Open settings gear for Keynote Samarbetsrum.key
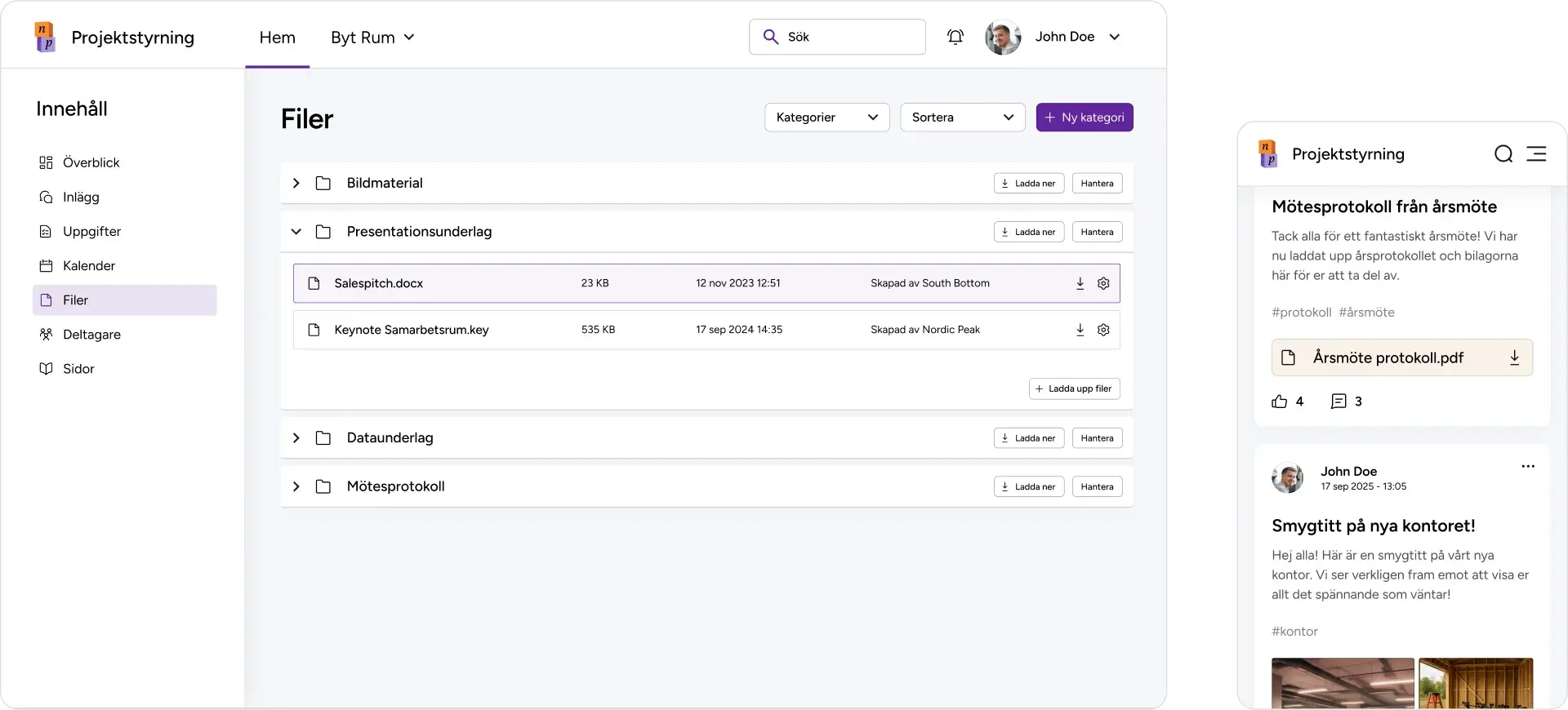Image resolution: width=1568 pixels, height=710 pixels. click(1103, 330)
